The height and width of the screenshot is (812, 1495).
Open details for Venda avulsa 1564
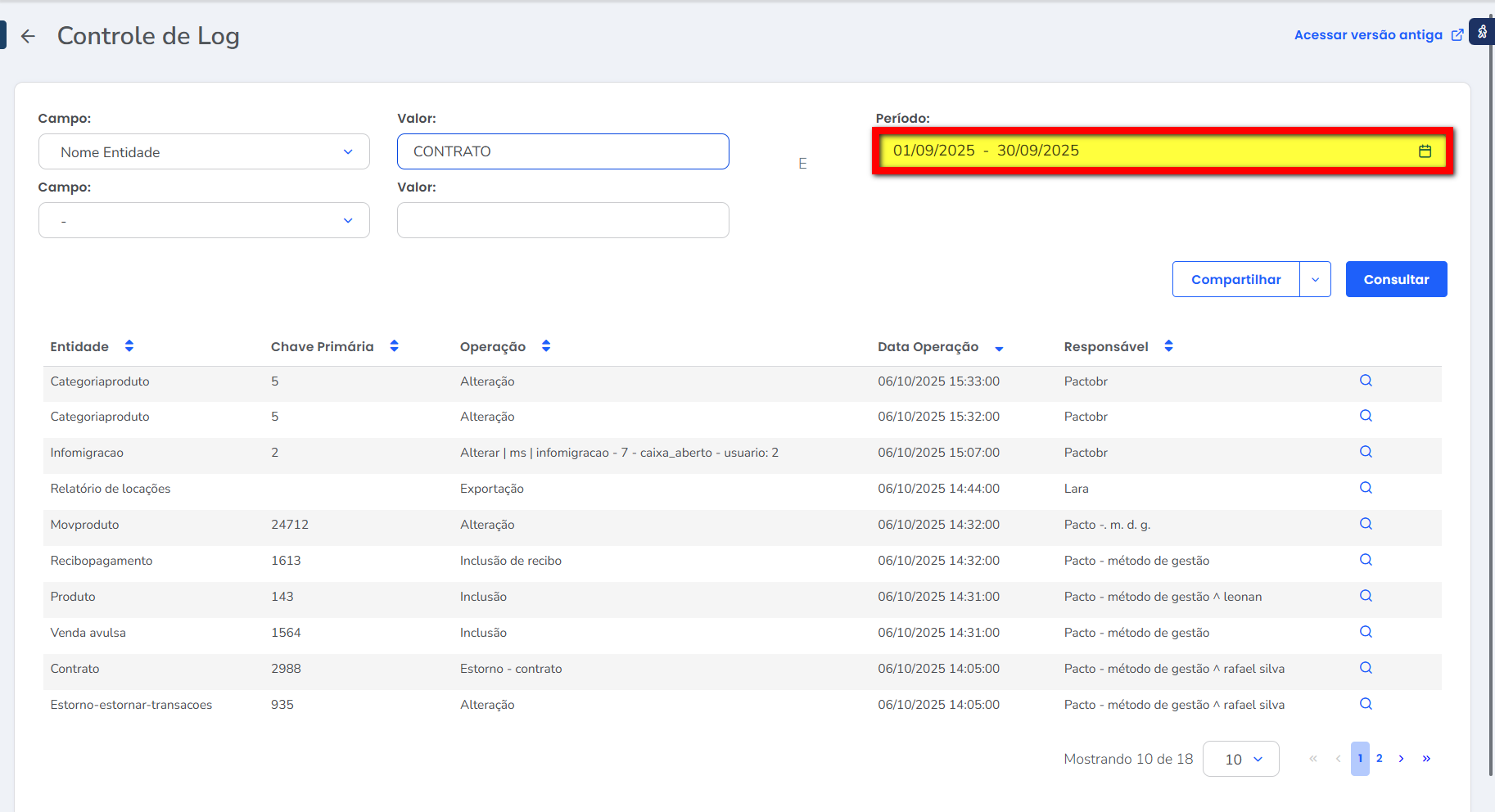point(1366,632)
